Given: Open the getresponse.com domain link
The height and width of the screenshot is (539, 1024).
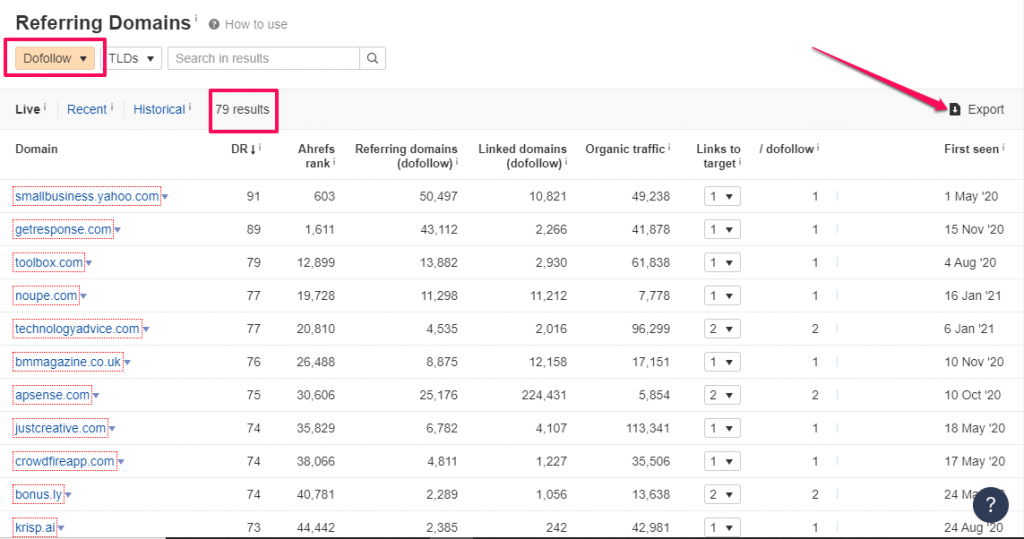Looking at the screenshot, I should (63, 230).
